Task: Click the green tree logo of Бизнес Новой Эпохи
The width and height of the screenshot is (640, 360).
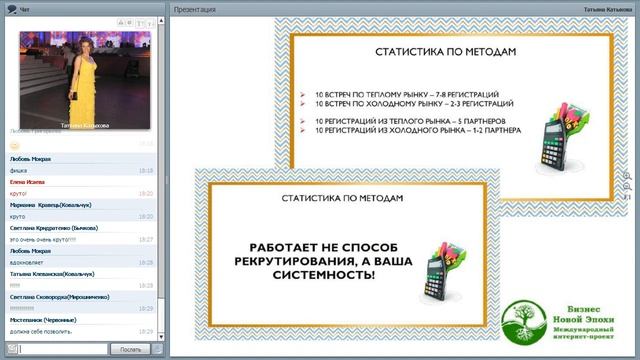Action: pyautogui.click(x=524, y=322)
